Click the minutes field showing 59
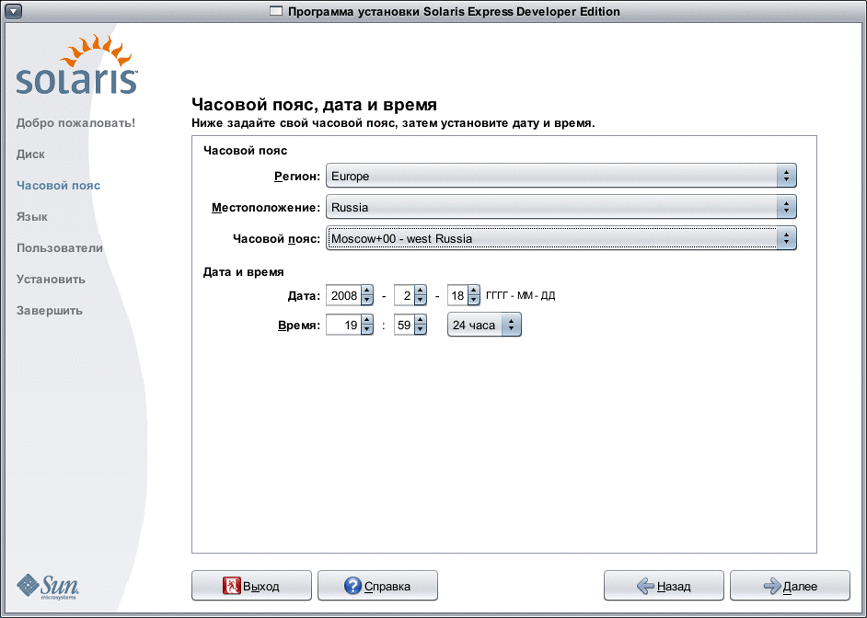Viewport: 867px width, 618px height. 404,325
